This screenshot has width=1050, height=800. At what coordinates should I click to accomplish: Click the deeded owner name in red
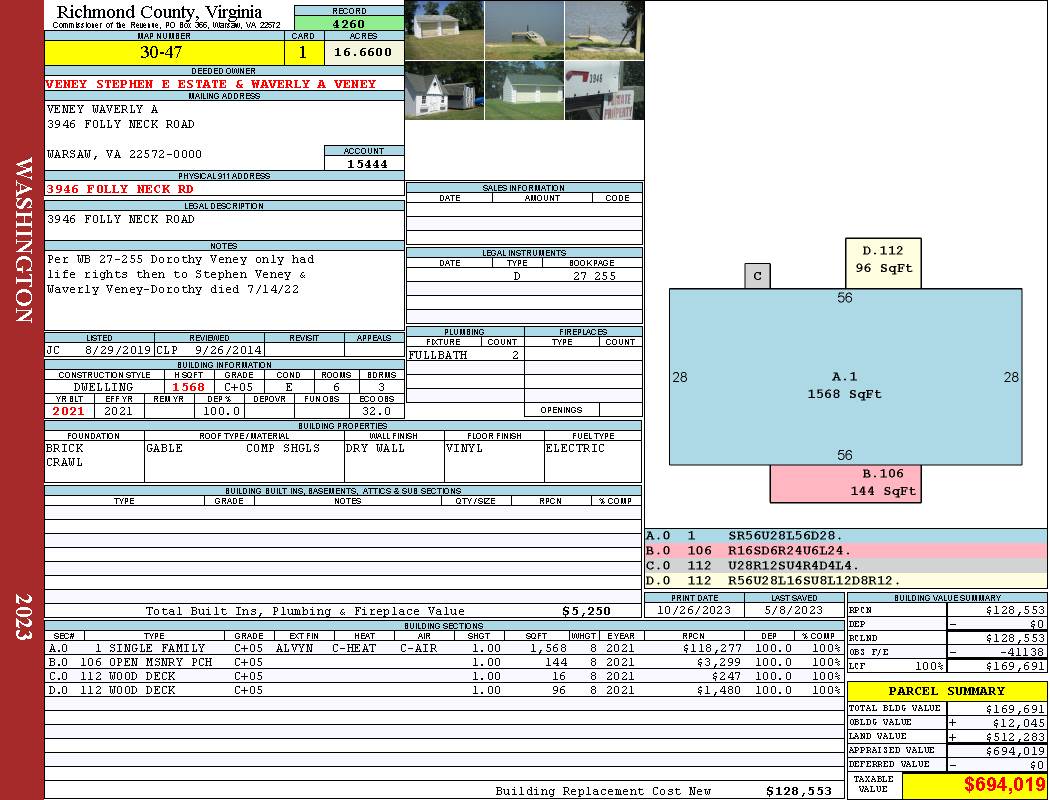(211, 84)
